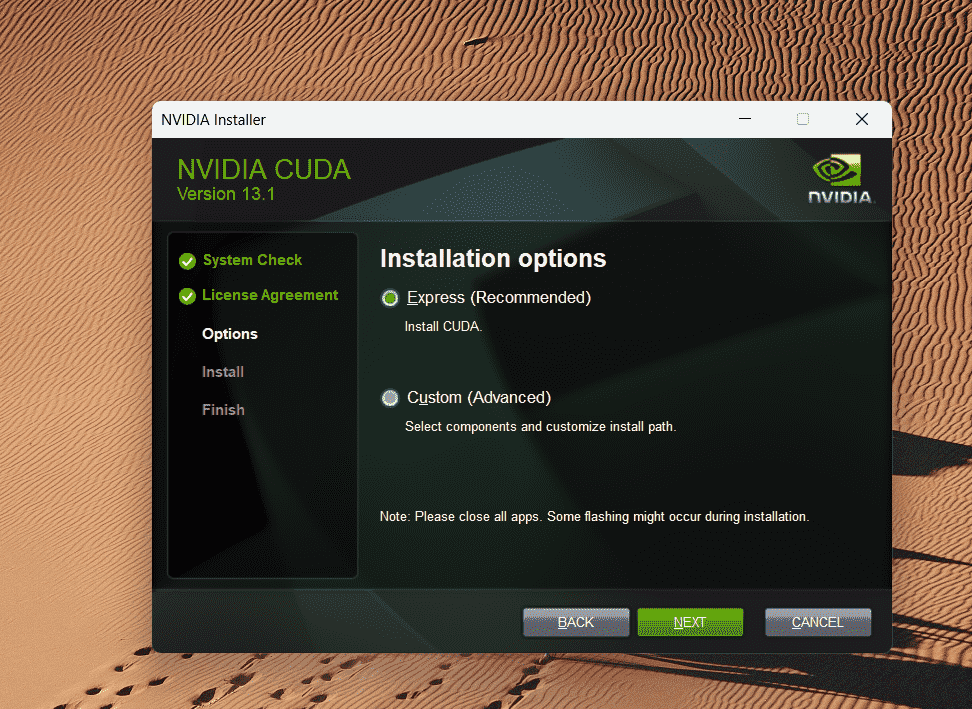Click CANCEL to abort installation
Viewport: 972px width, 709px height.
(818, 622)
